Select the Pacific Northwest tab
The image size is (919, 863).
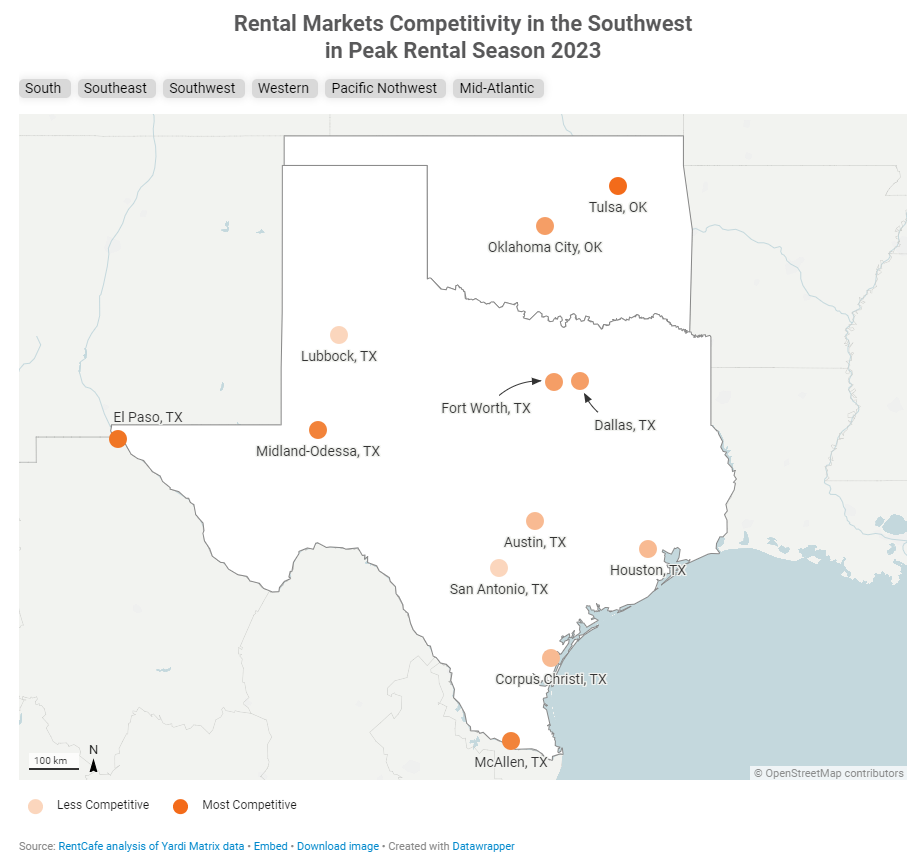coord(384,88)
